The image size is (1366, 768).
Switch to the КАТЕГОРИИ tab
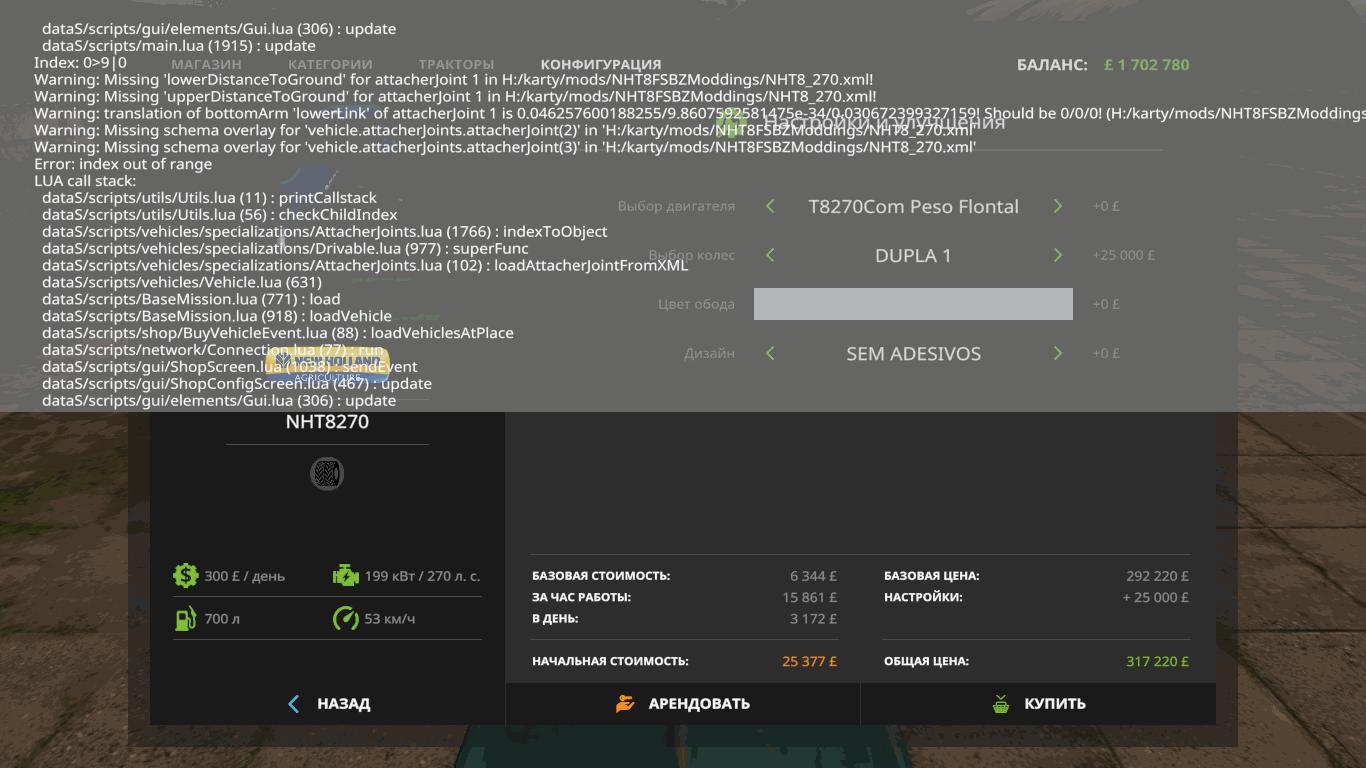(x=330, y=64)
